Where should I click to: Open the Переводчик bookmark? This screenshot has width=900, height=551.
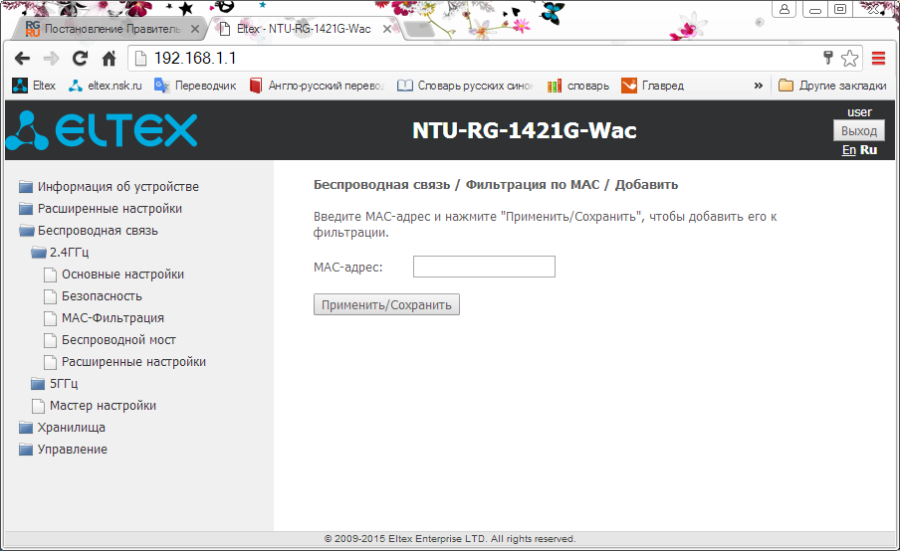click(195, 86)
